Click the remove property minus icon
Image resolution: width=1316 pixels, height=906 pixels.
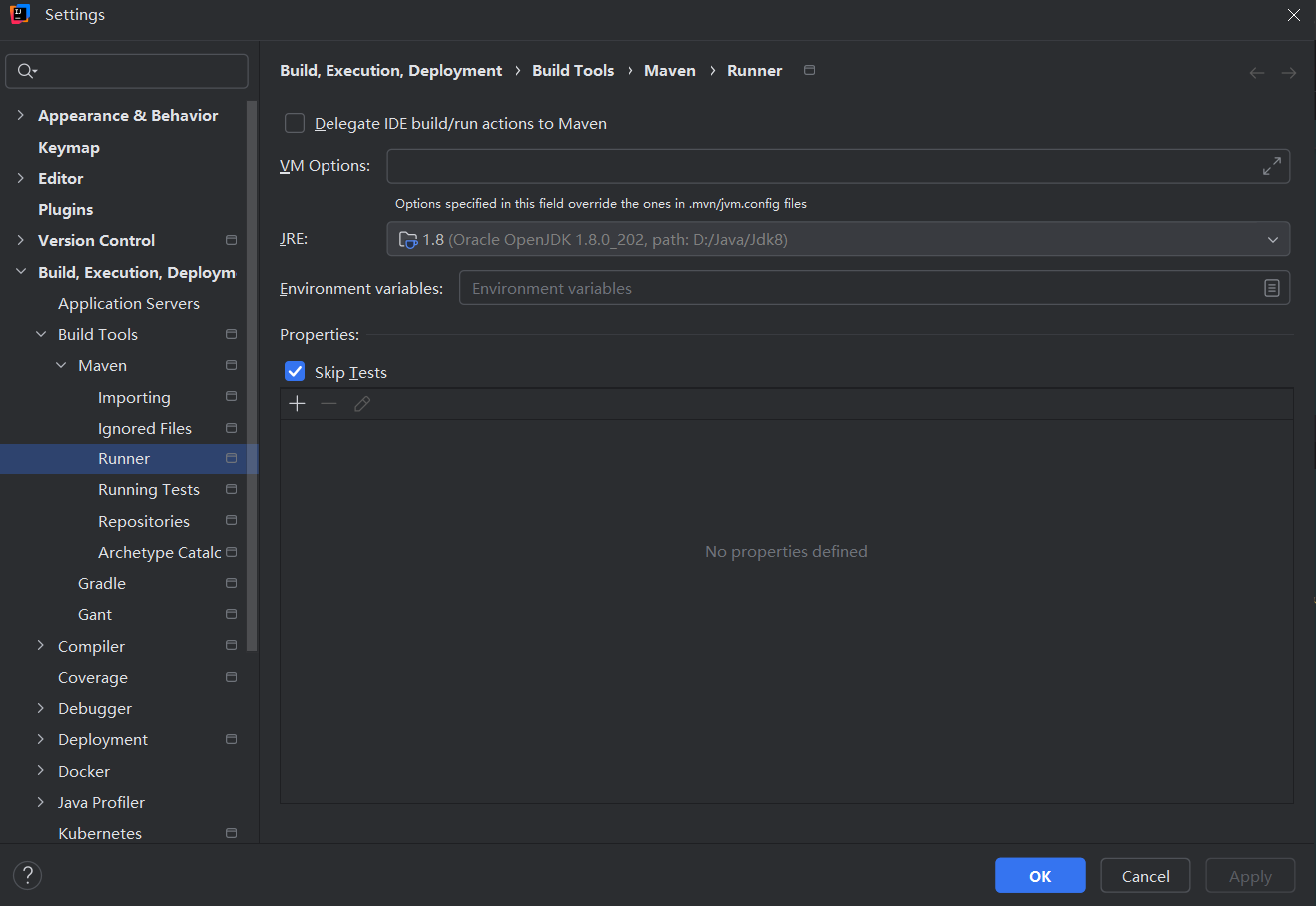(329, 404)
